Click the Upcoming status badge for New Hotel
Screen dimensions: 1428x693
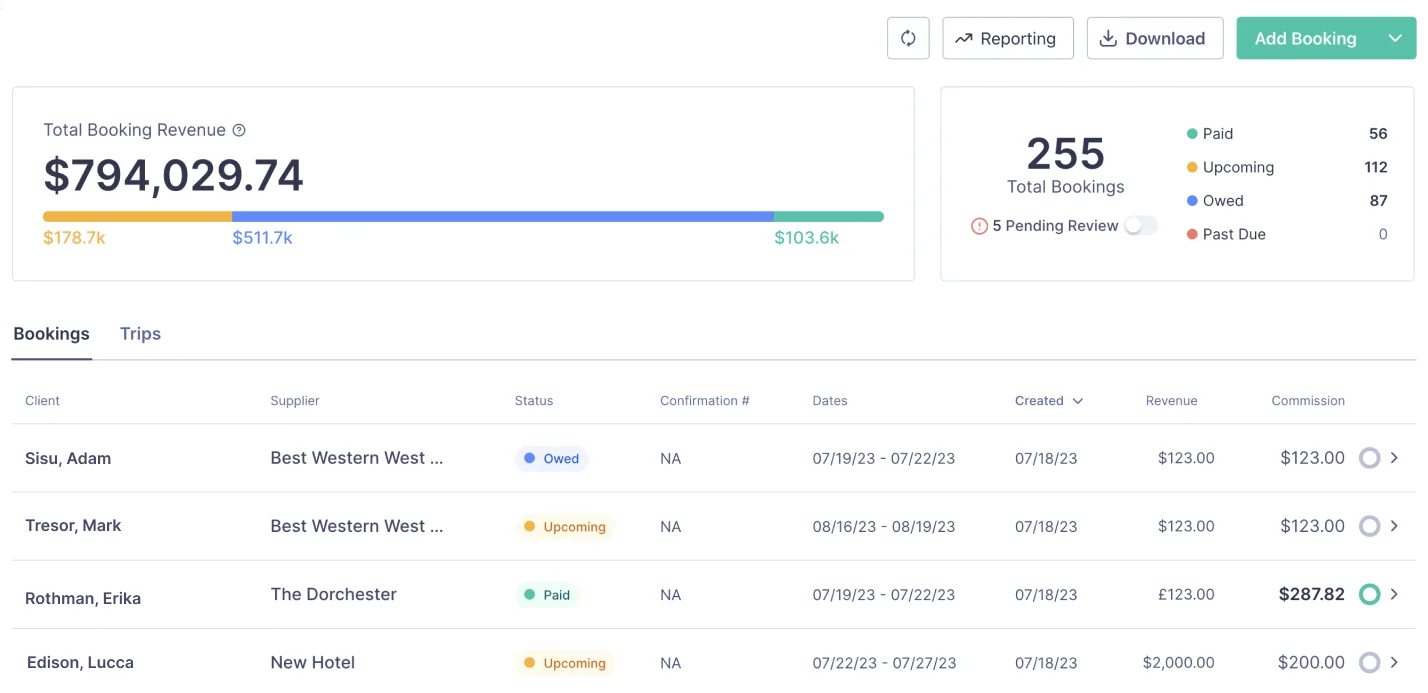point(565,663)
